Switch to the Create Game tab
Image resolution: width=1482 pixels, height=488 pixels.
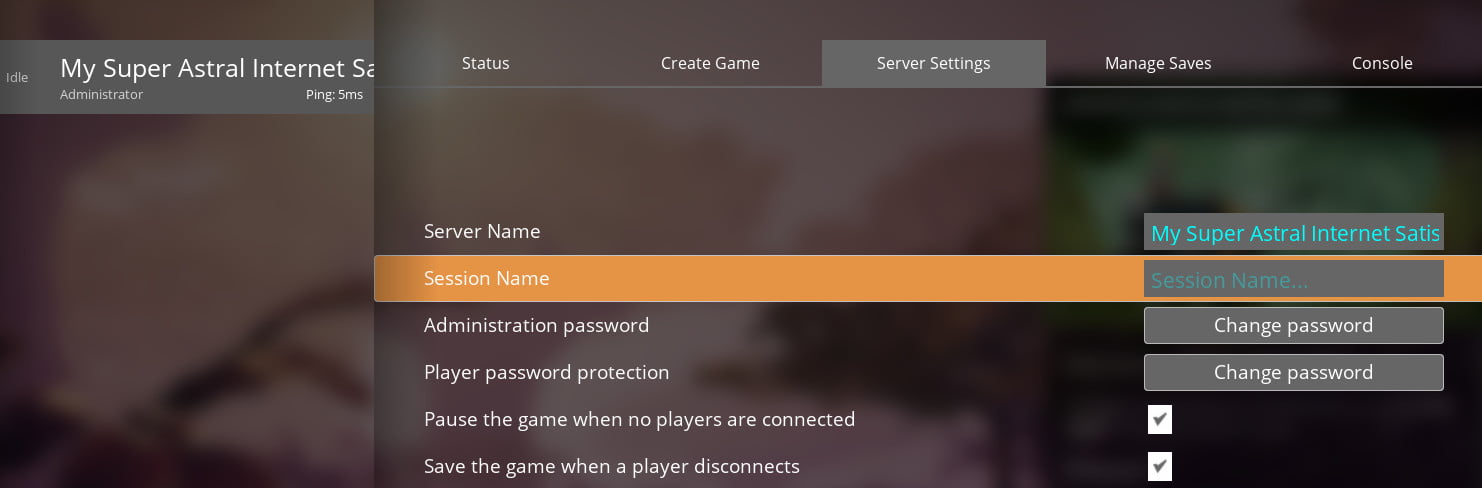pos(710,63)
